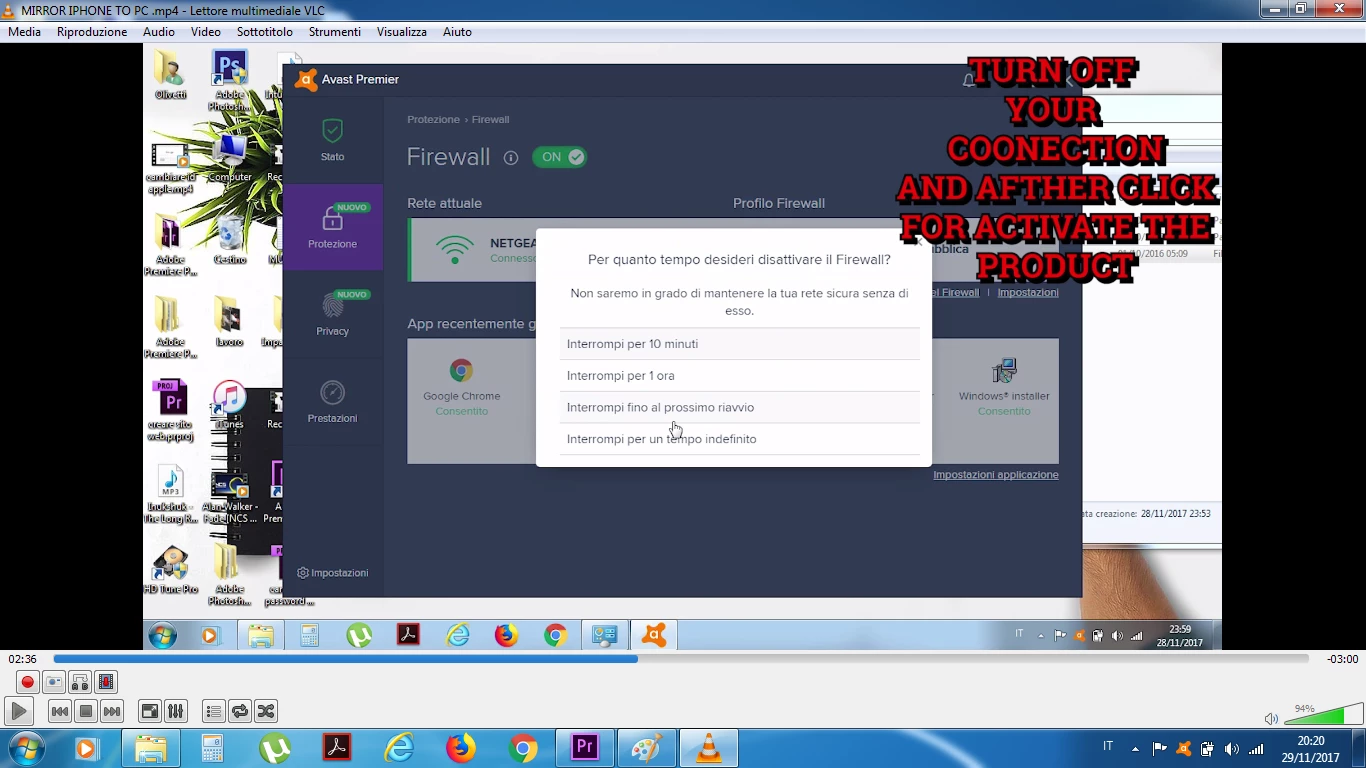Select Stato in the Avast sidebar
The width and height of the screenshot is (1366, 768).
click(333, 140)
